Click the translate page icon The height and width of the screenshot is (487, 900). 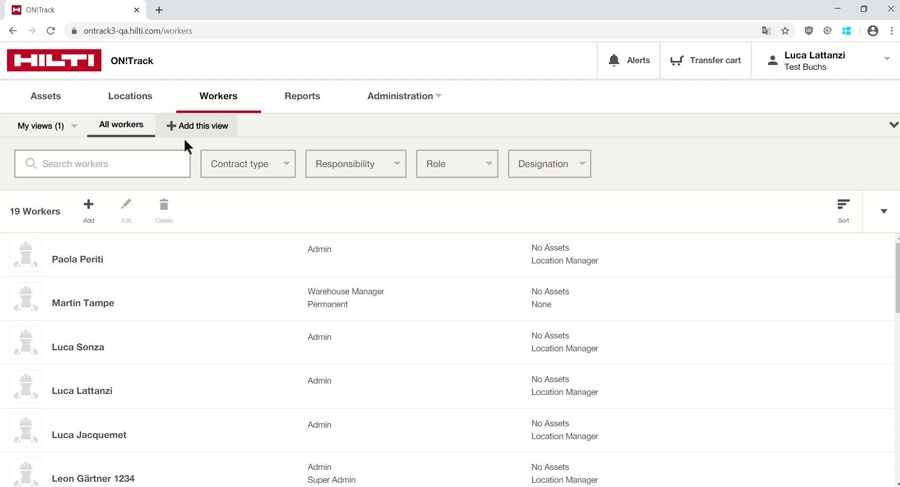[766, 31]
